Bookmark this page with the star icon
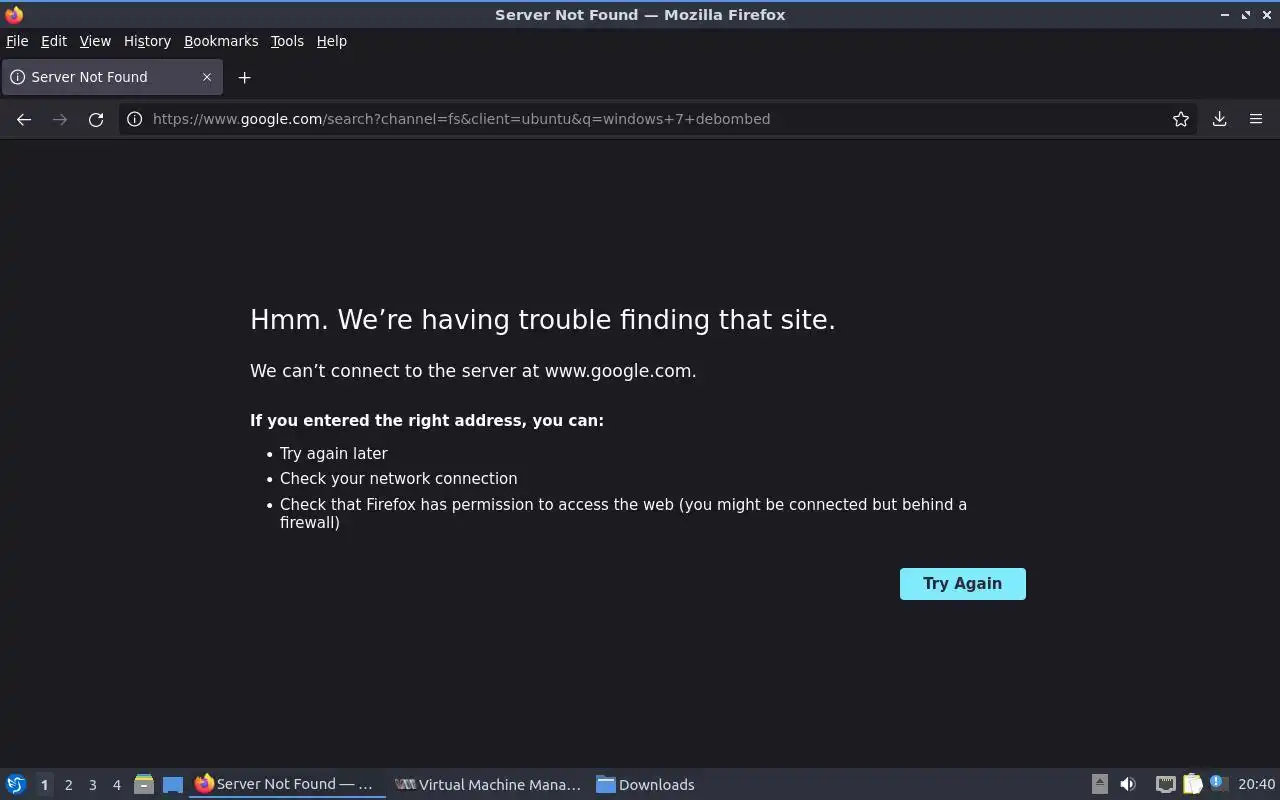The image size is (1280, 800). (x=1181, y=119)
